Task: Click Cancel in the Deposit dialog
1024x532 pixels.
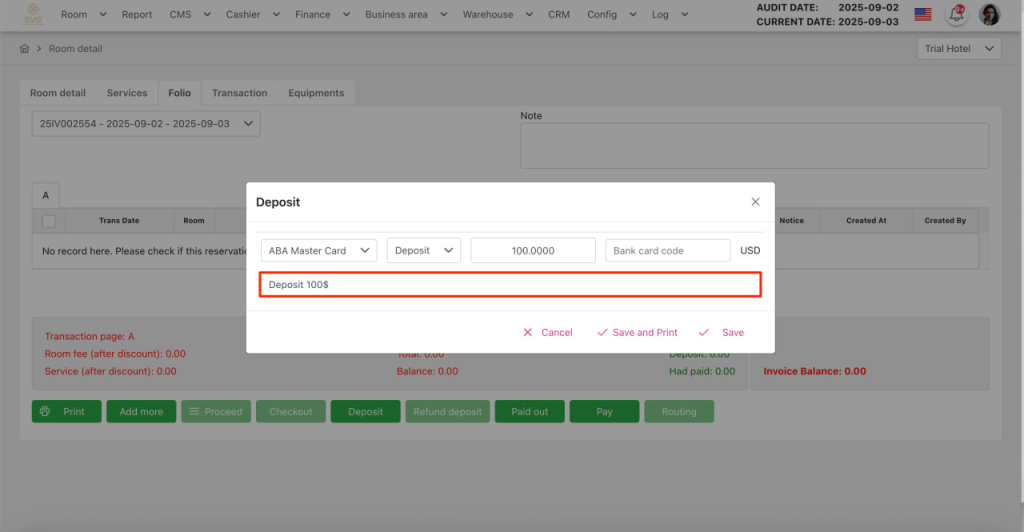Action: tap(547, 332)
